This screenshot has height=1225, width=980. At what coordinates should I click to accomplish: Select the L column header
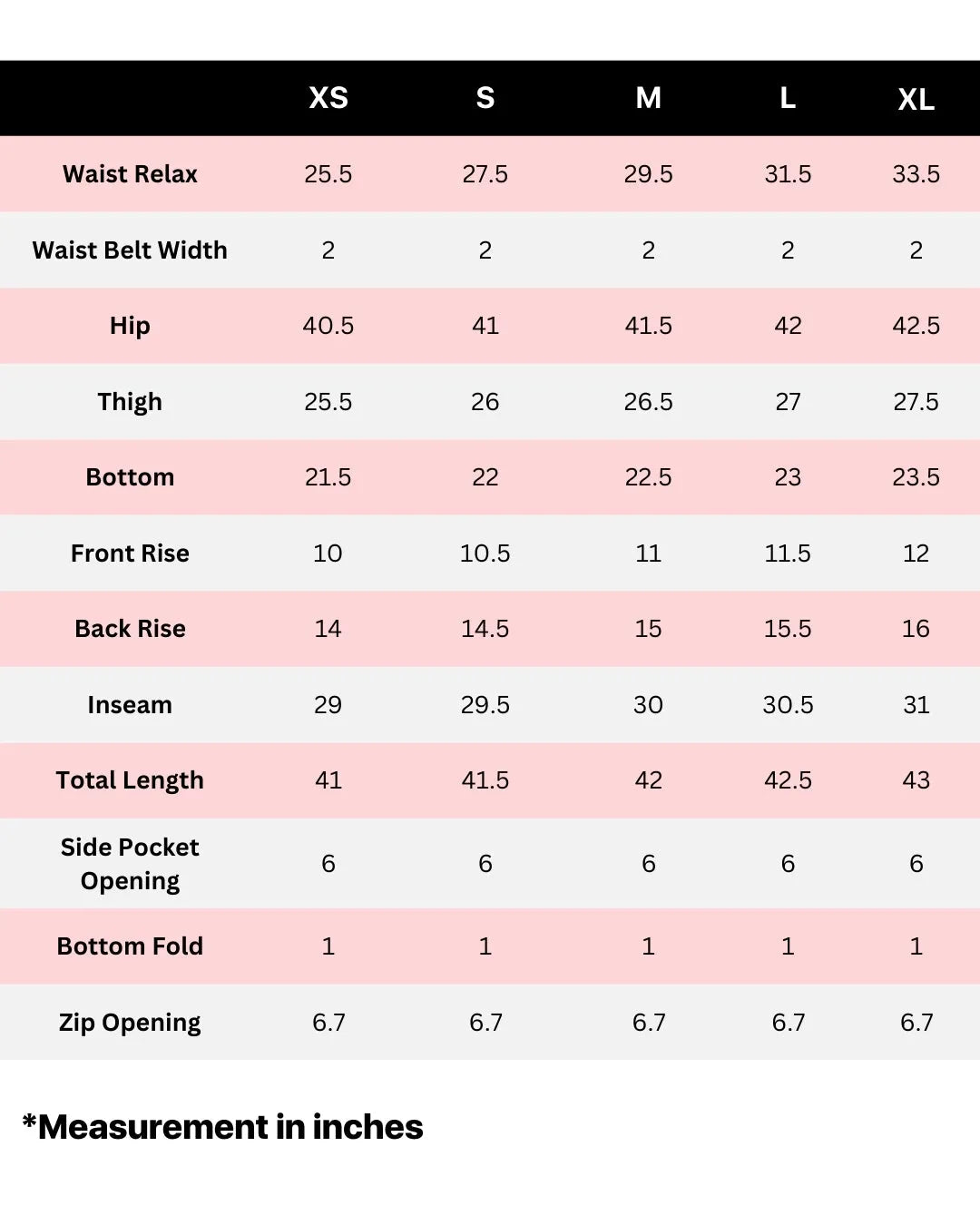coord(788,98)
